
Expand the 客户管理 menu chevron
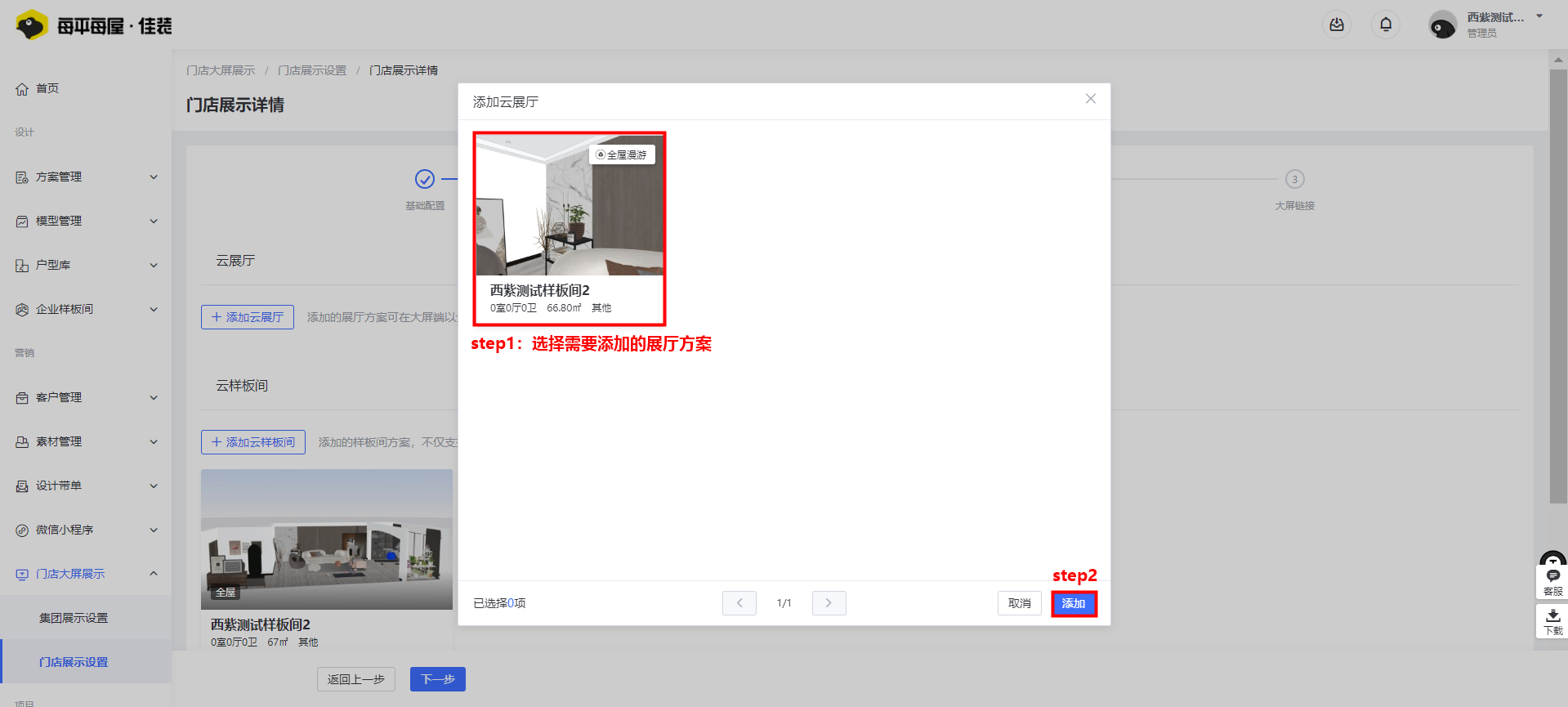154,398
